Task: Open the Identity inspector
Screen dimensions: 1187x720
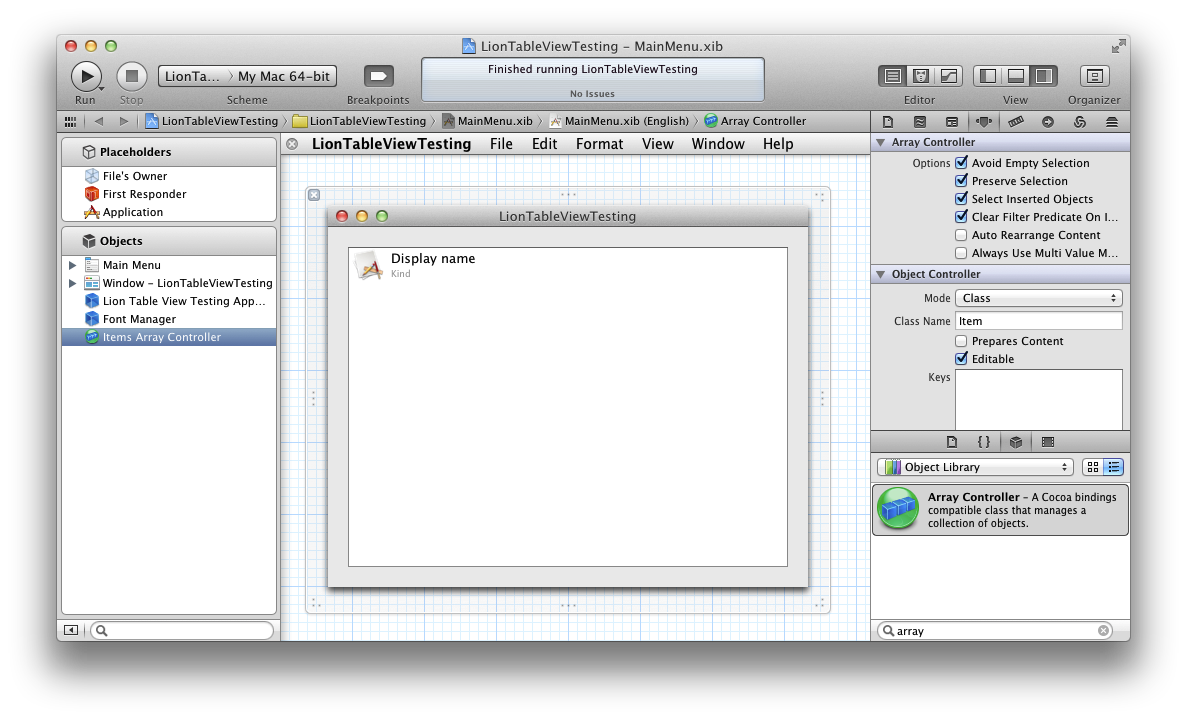Action: click(952, 121)
